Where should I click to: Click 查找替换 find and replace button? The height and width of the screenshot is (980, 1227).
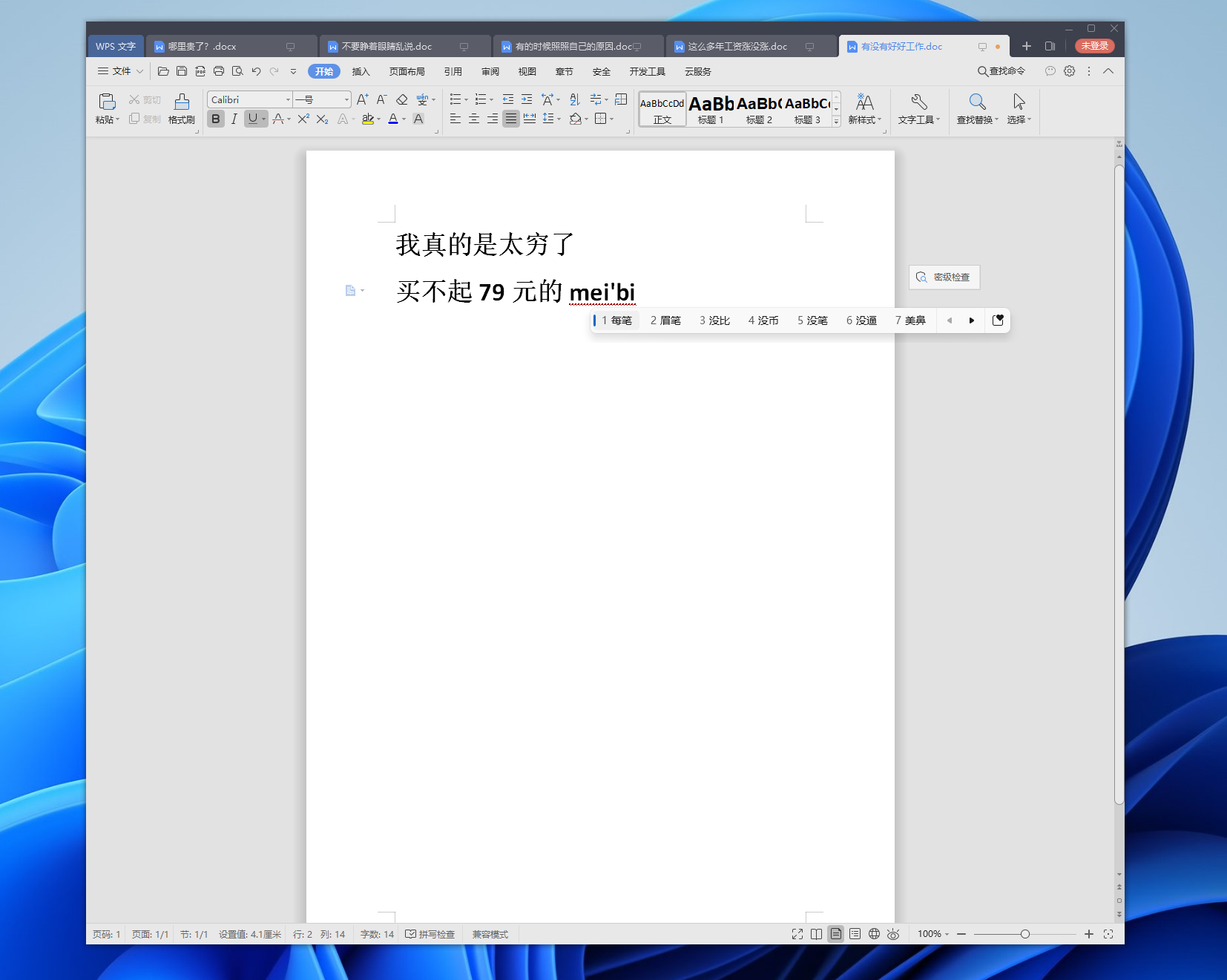point(977,108)
